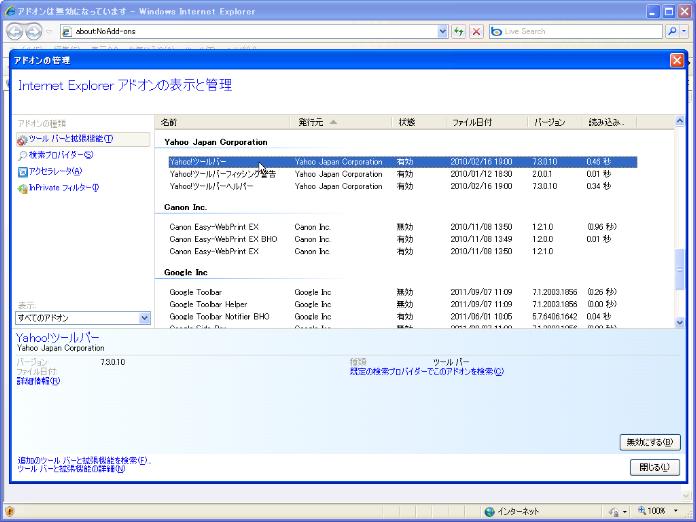Click the 閉じる button
696x522 pixels.
[655, 467]
